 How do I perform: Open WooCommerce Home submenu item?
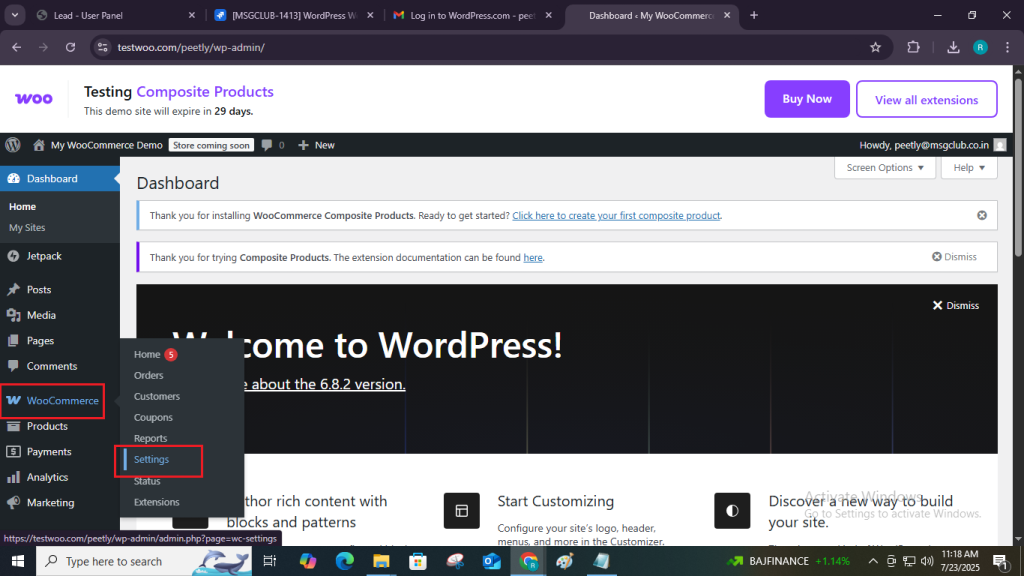click(147, 355)
